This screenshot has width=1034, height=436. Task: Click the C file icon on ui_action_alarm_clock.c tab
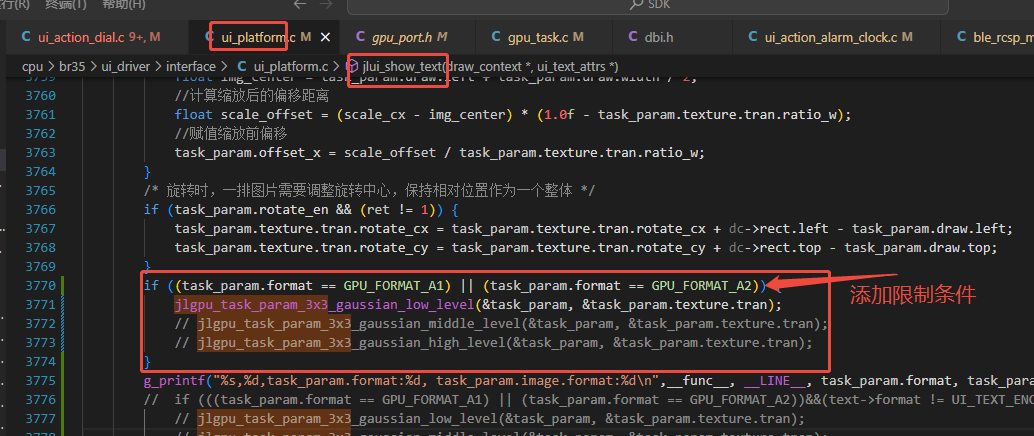(752, 38)
